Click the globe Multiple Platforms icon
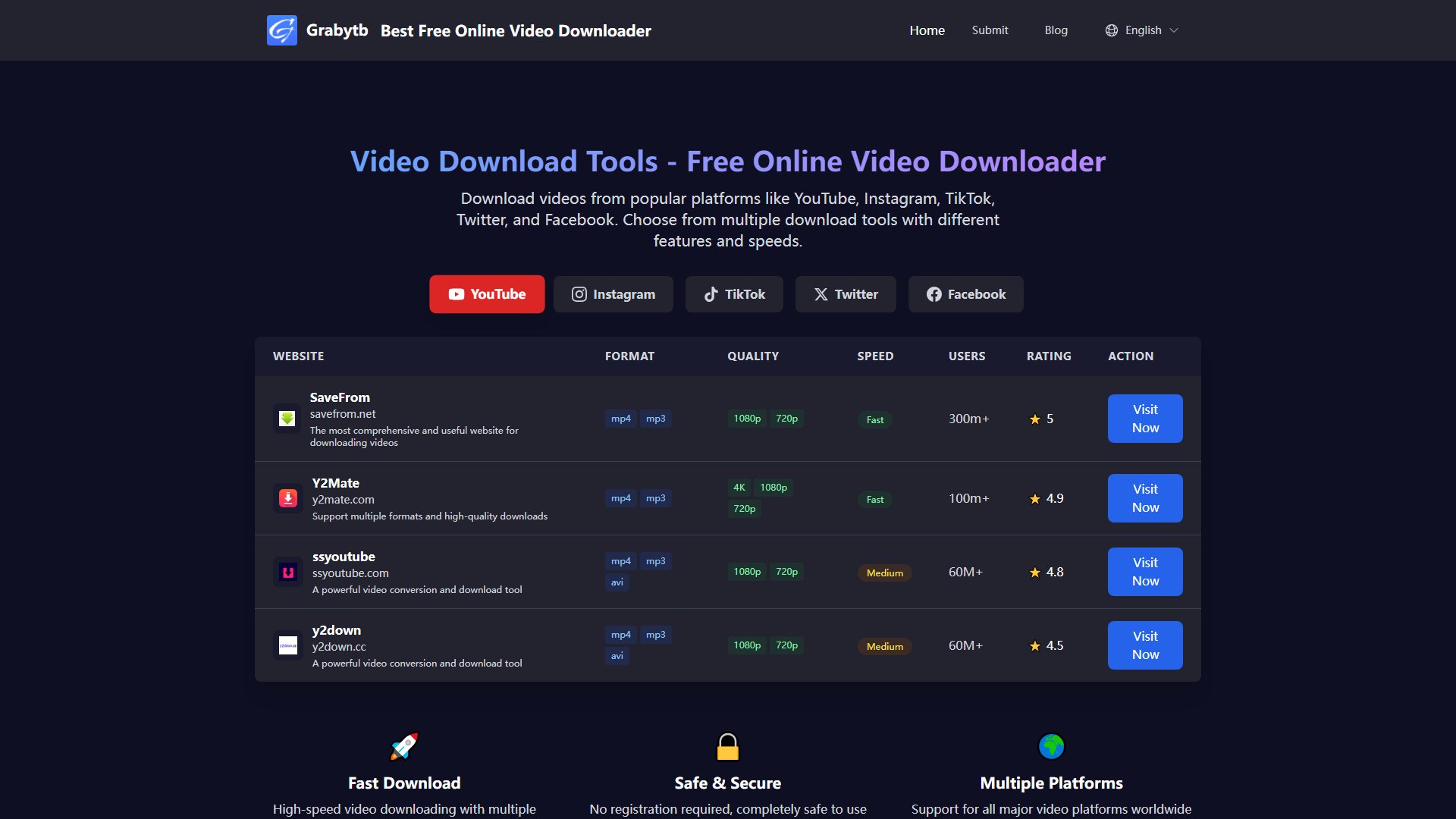1456x819 pixels. (x=1051, y=746)
